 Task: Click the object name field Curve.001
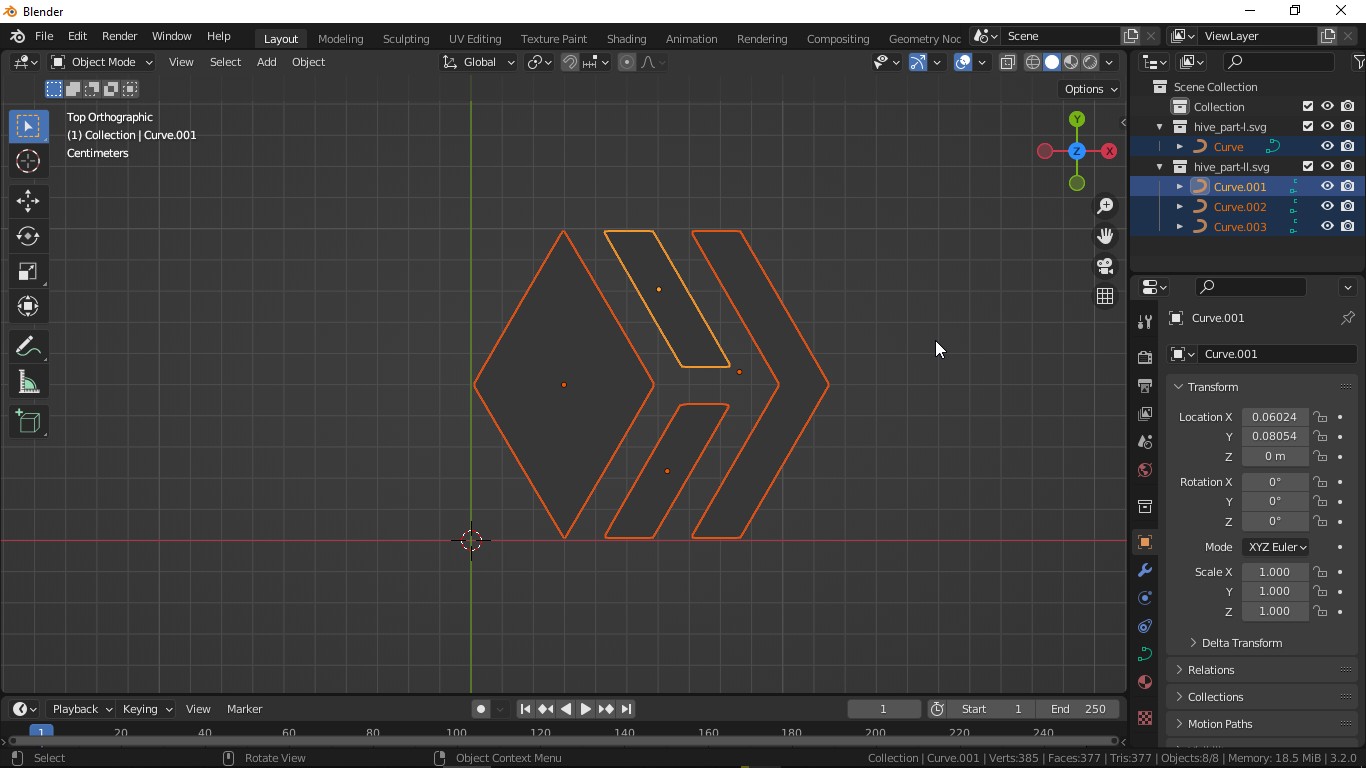click(x=1278, y=354)
